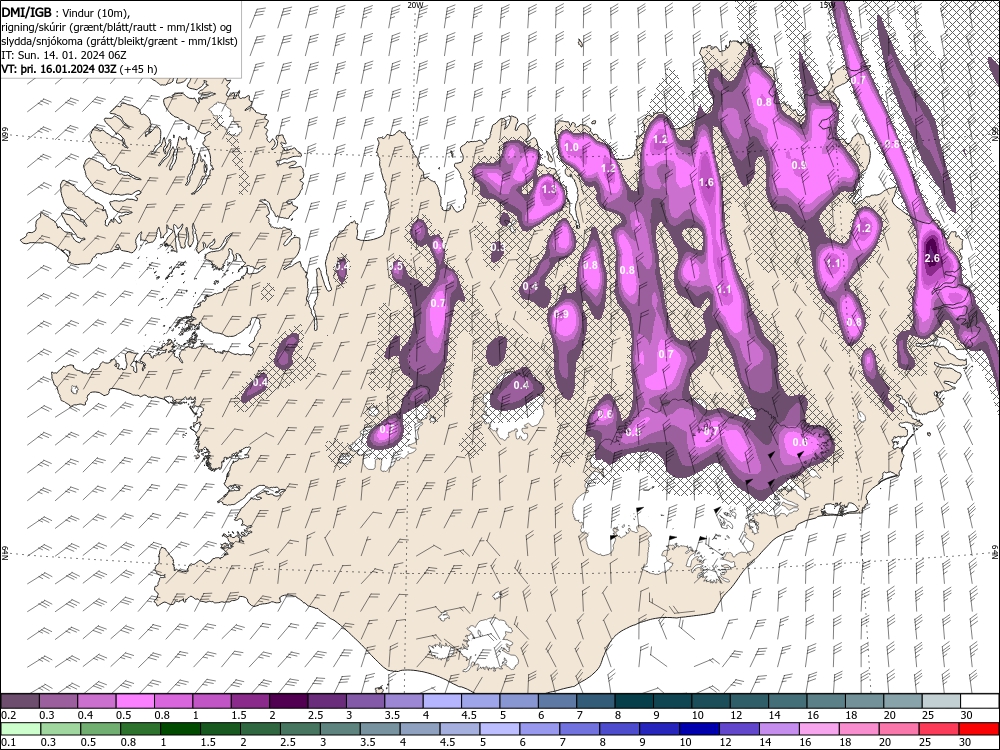Click the 0.3 snowfall value on the map
Image resolution: width=1000 pixels, height=750 pixels.
[498, 247]
